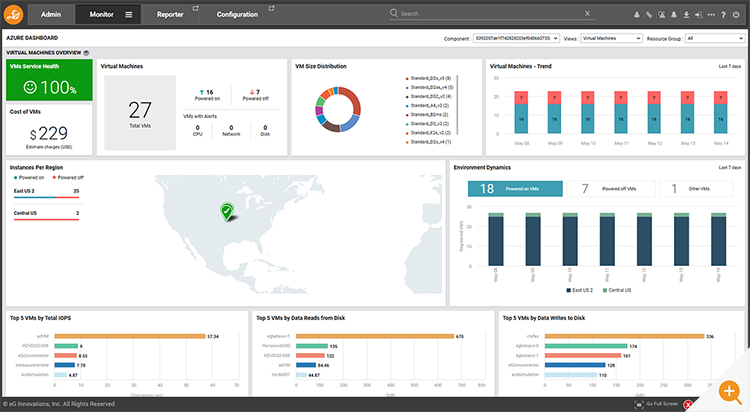Screen dimensions: 750x412
Task: Click the search magnifier icon
Action: click(x=394, y=13)
